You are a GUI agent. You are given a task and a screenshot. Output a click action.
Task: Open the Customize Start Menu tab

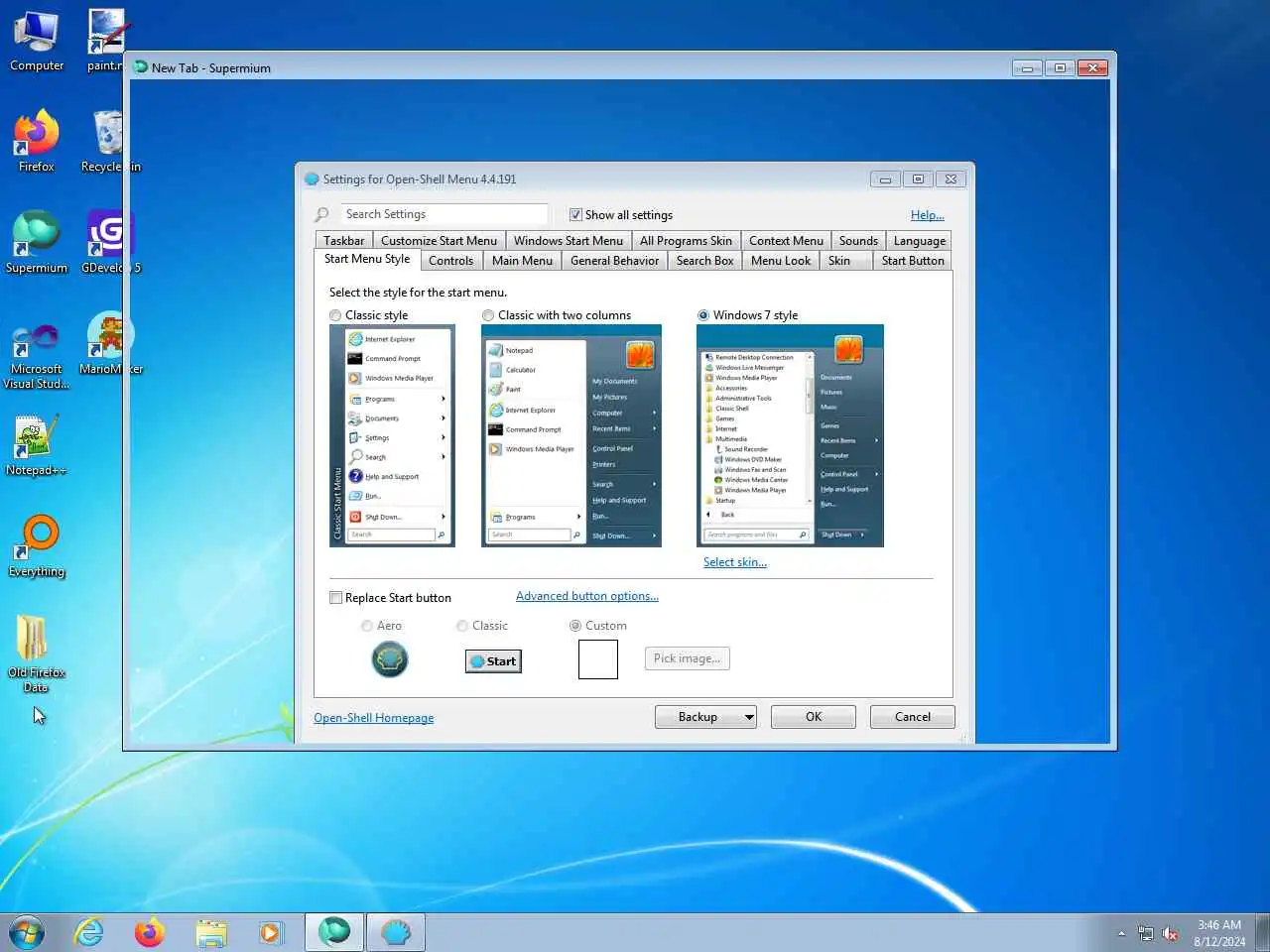pyautogui.click(x=439, y=241)
